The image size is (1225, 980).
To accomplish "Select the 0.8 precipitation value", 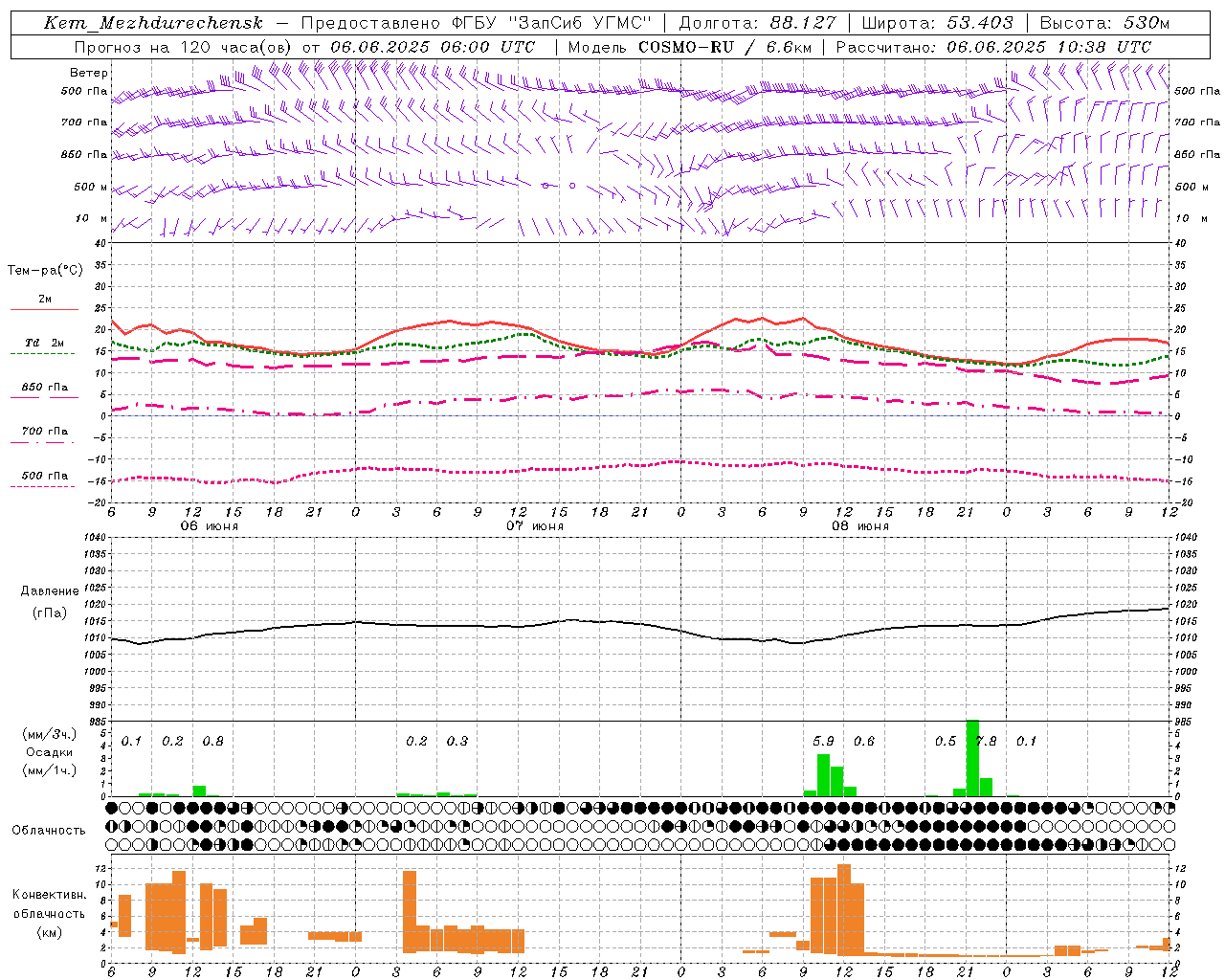I will (212, 741).
